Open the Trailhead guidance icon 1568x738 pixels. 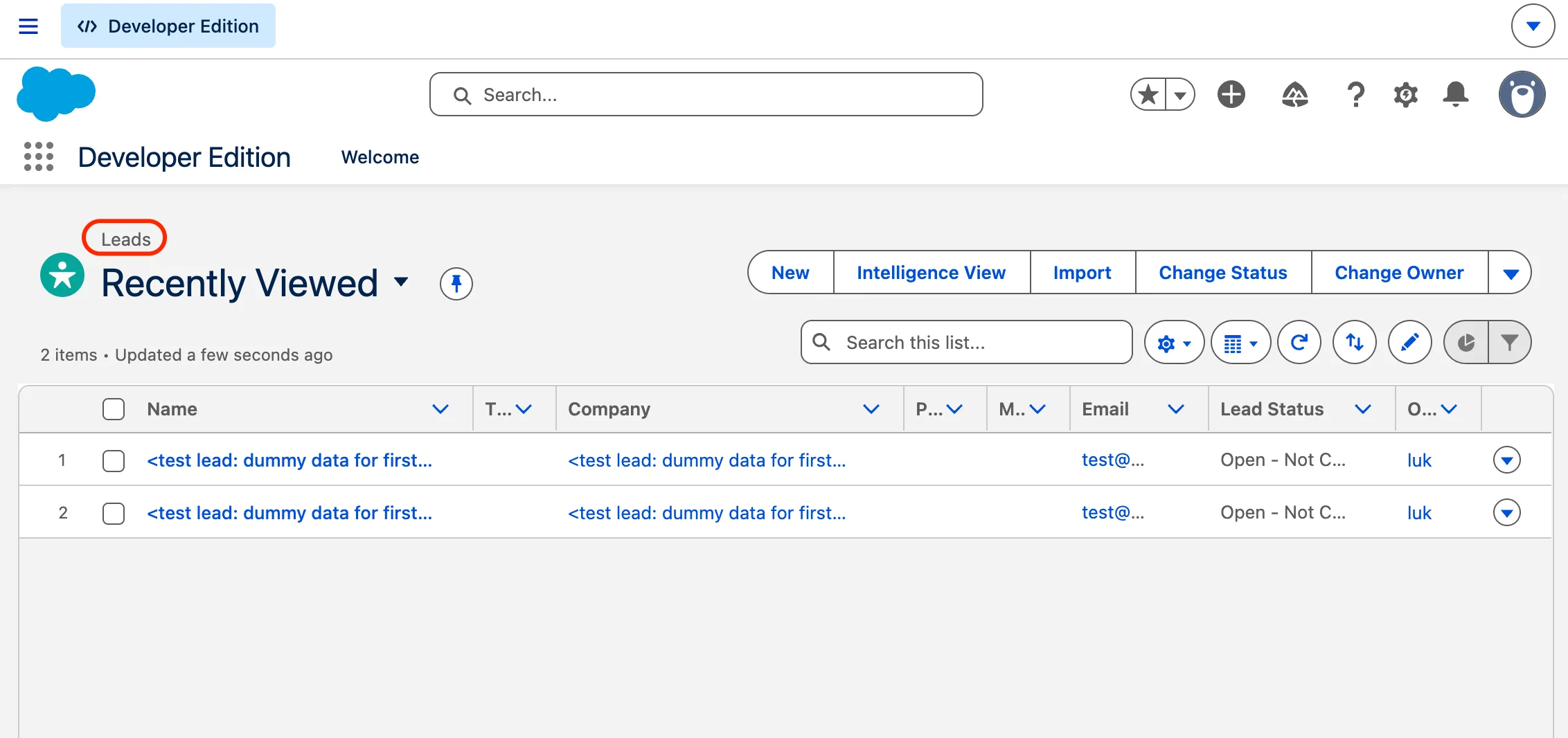coord(1294,94)
